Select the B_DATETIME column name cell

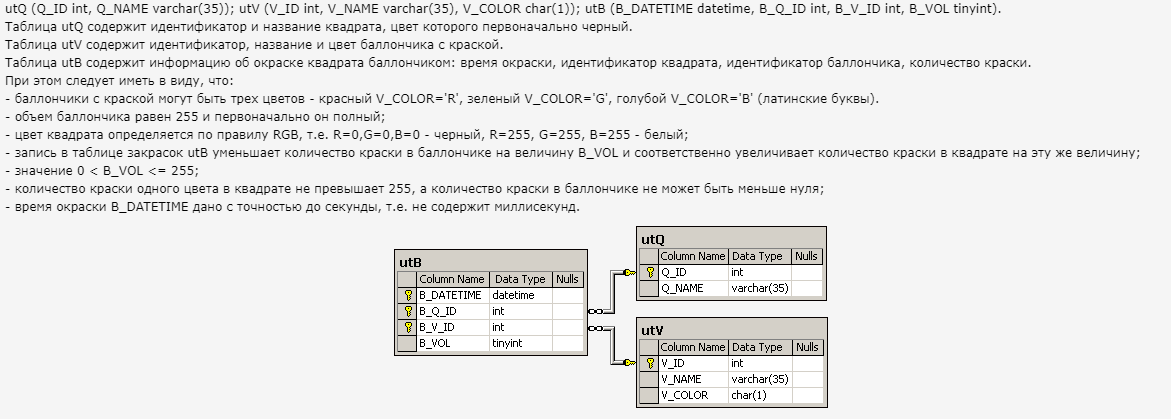pos(452,296)
